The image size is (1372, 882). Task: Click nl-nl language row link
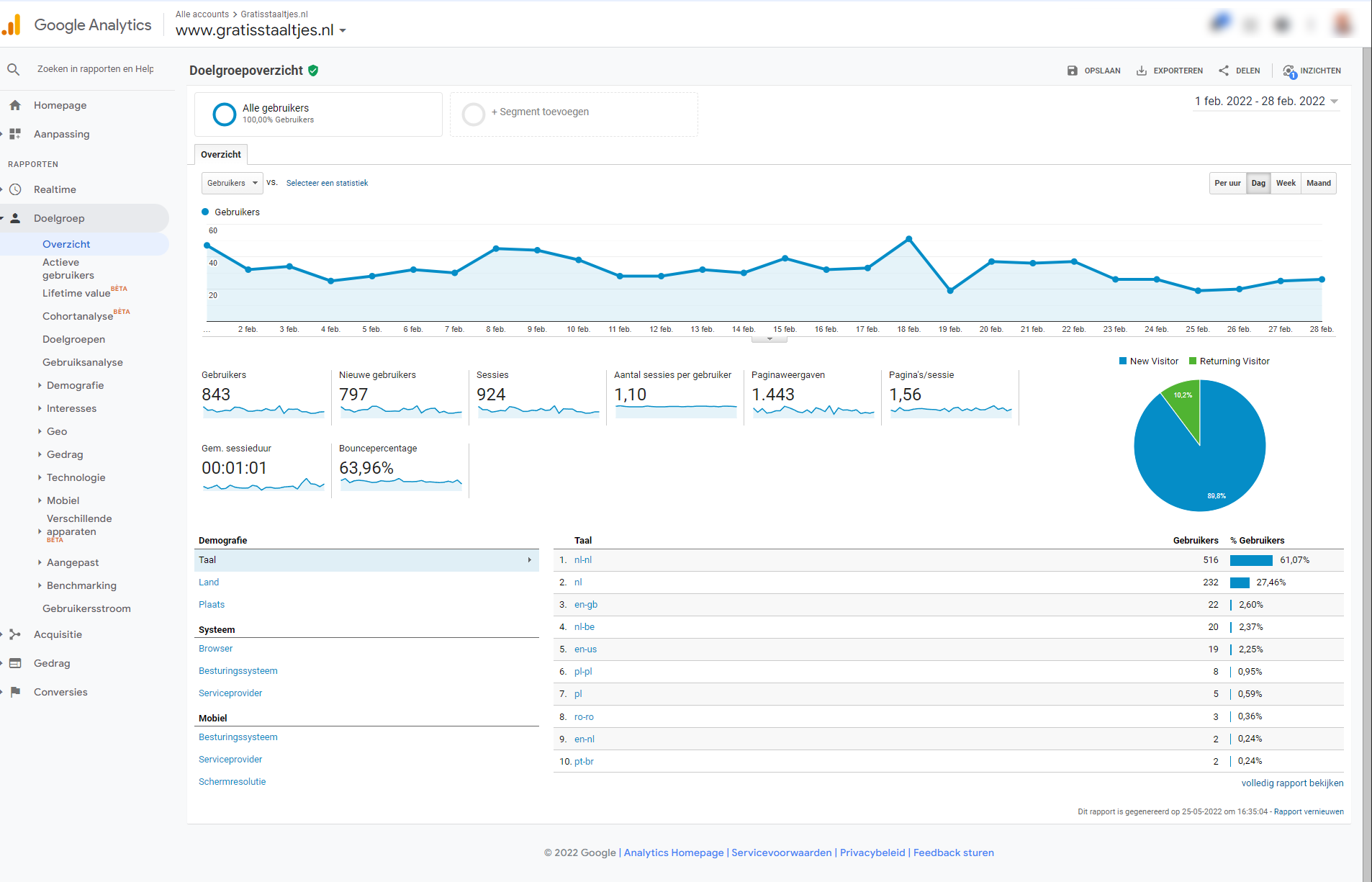(x=583, y=560)
